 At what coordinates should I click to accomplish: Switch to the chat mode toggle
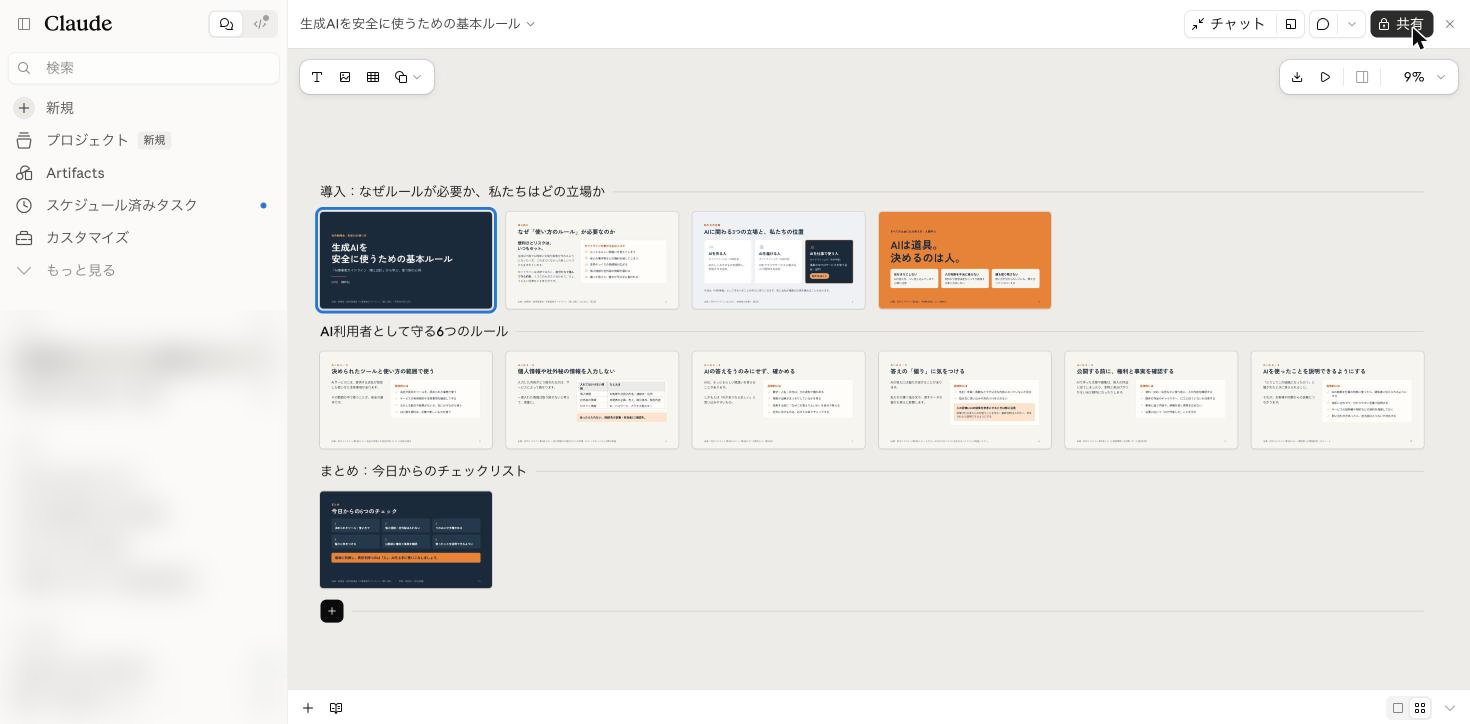pos(227,24)
